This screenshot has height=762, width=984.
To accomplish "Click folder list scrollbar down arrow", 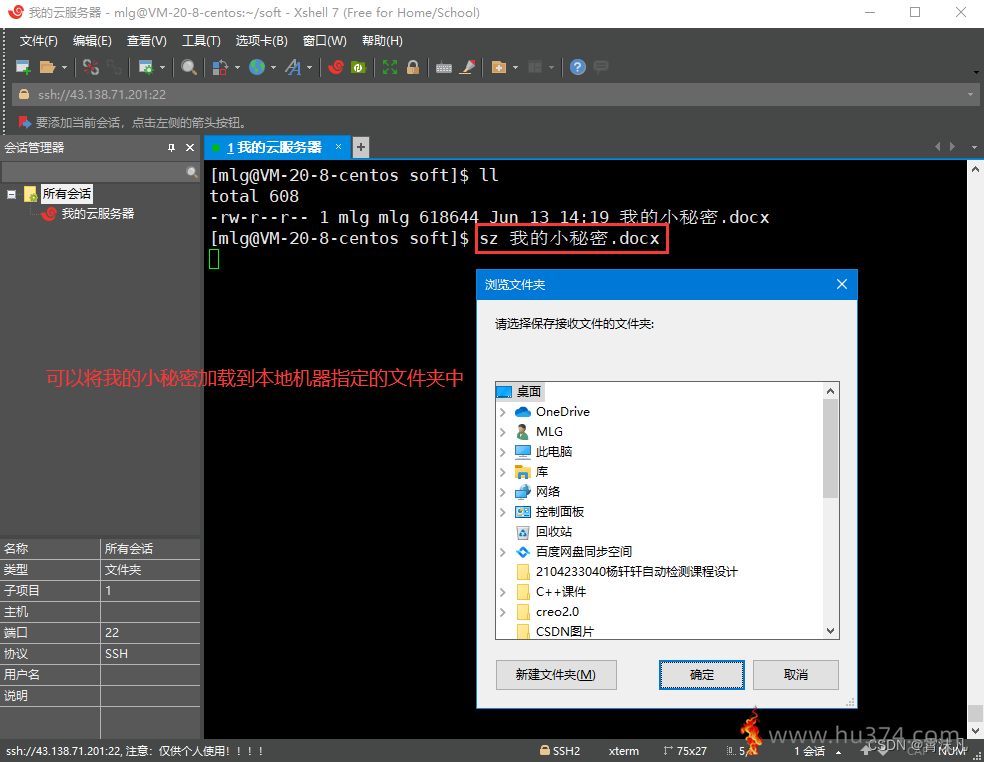I will click(830, 631).
